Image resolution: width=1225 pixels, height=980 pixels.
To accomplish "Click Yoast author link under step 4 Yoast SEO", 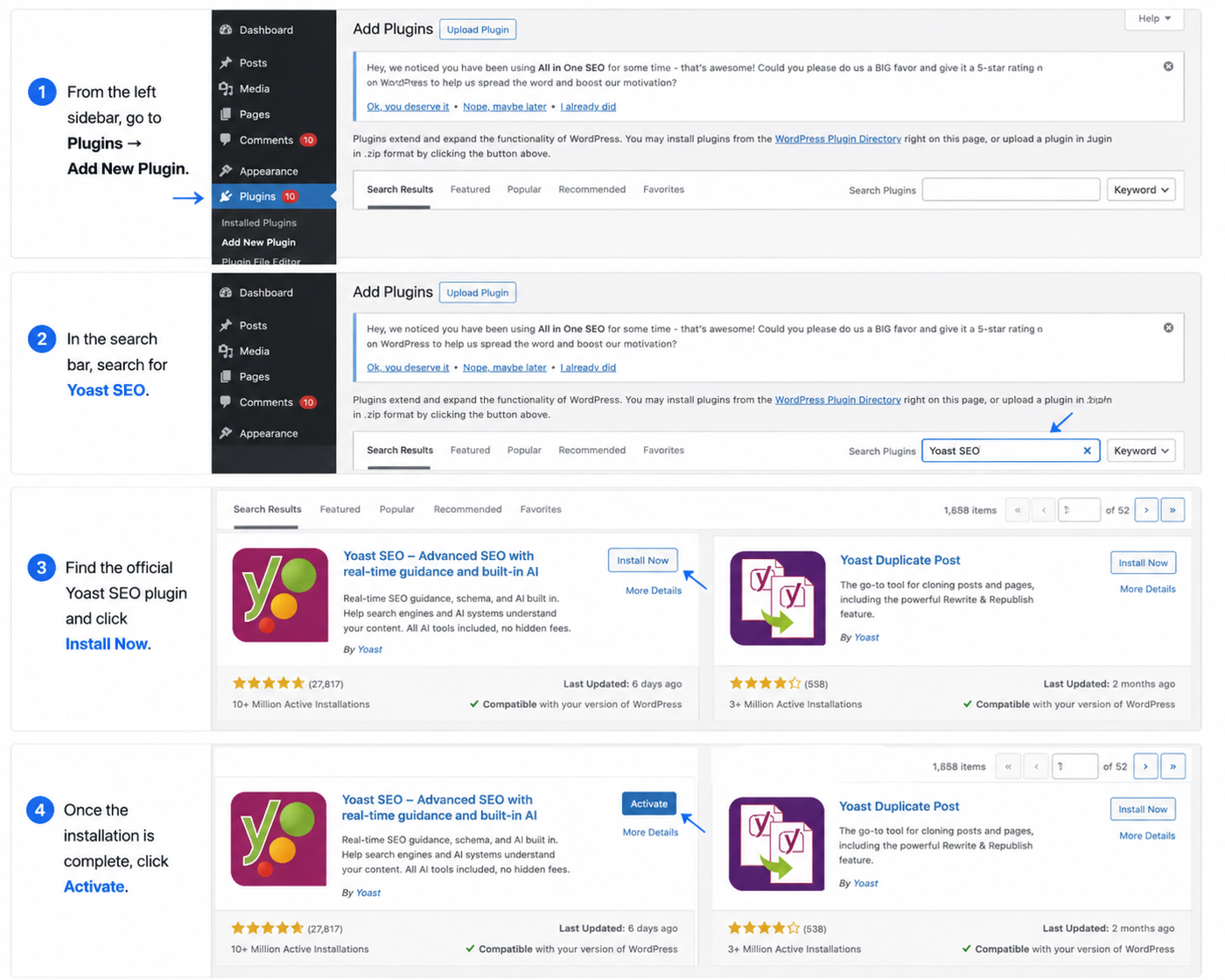I will click(368, 892).
